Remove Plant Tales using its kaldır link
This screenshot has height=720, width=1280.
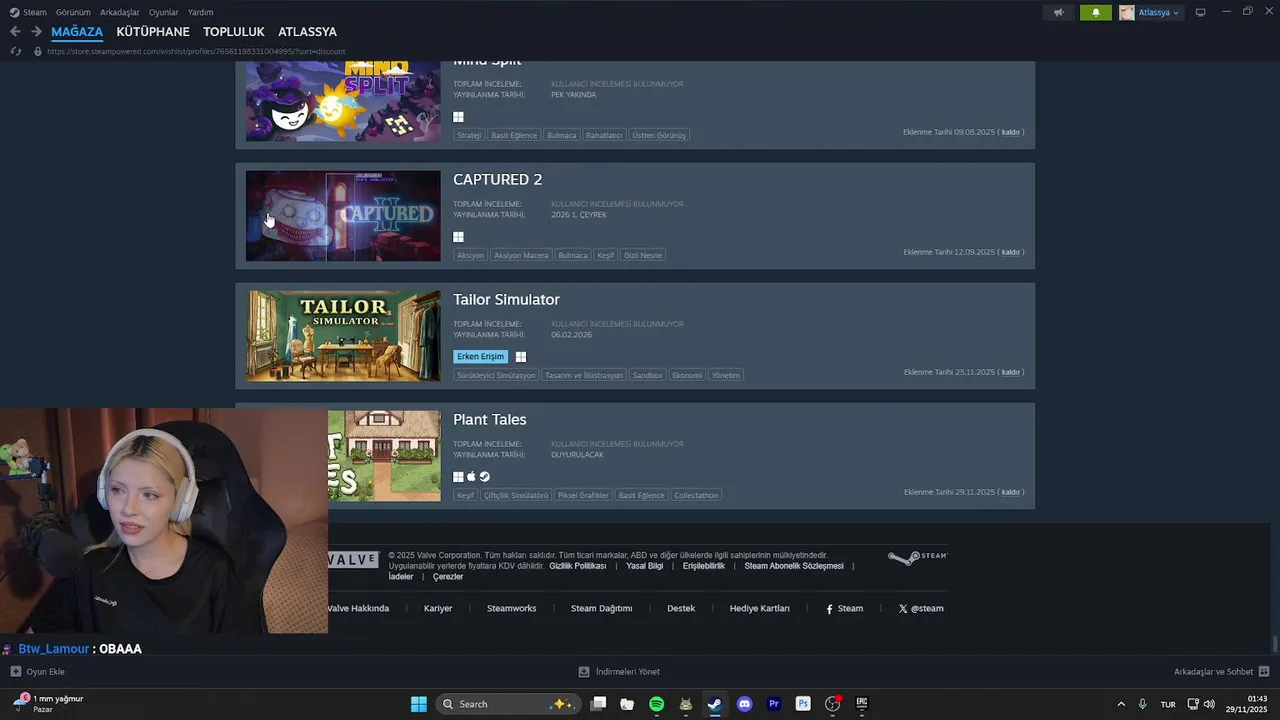1011,492
